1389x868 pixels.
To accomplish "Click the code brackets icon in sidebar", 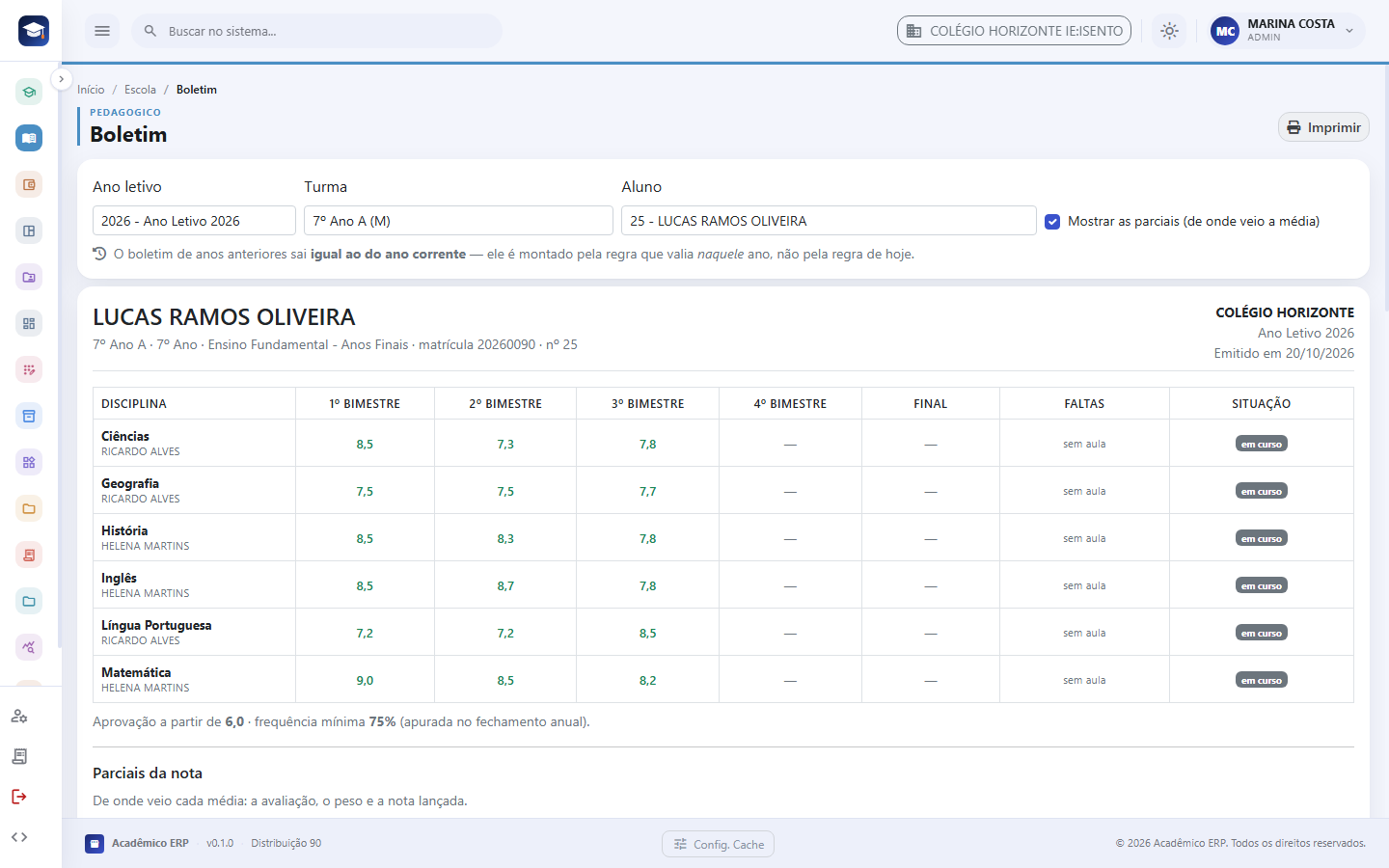I will point(19,837).
